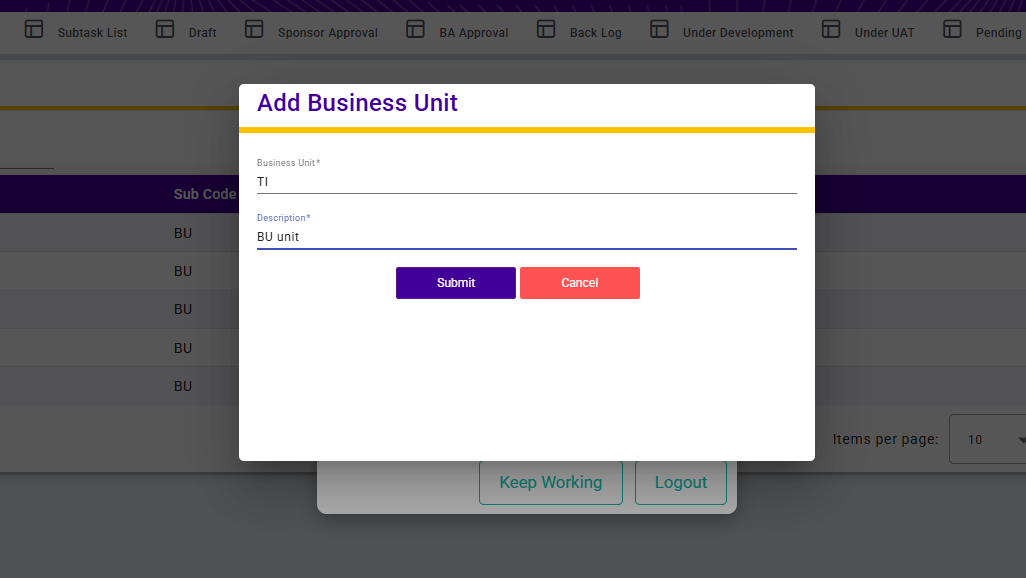
Task: Switch to the Under Development tab label
Action: click(x=737, y=33)
